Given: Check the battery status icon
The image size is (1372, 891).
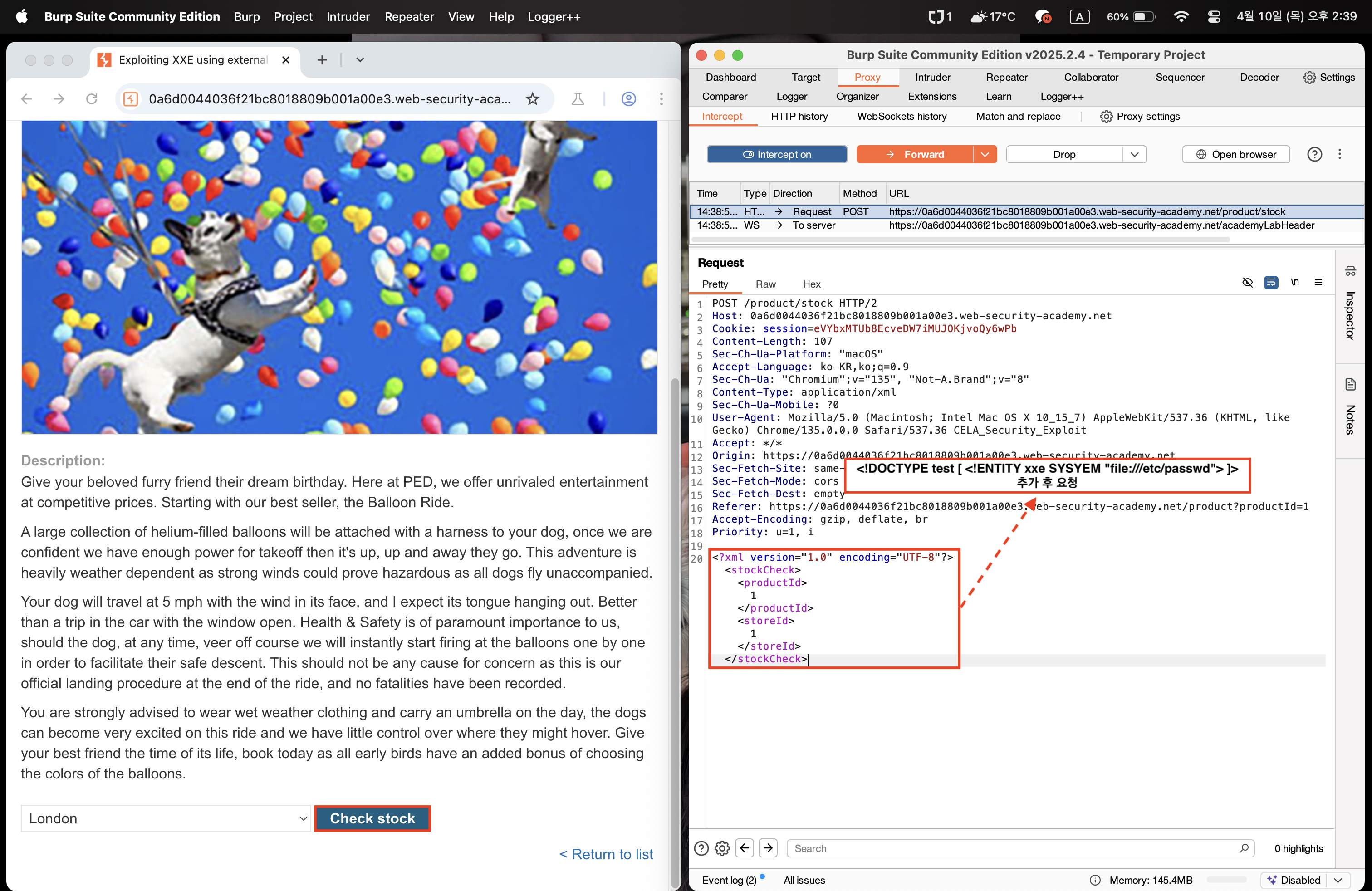Looking at the screenshot, I should click(x=1131, y=17).
